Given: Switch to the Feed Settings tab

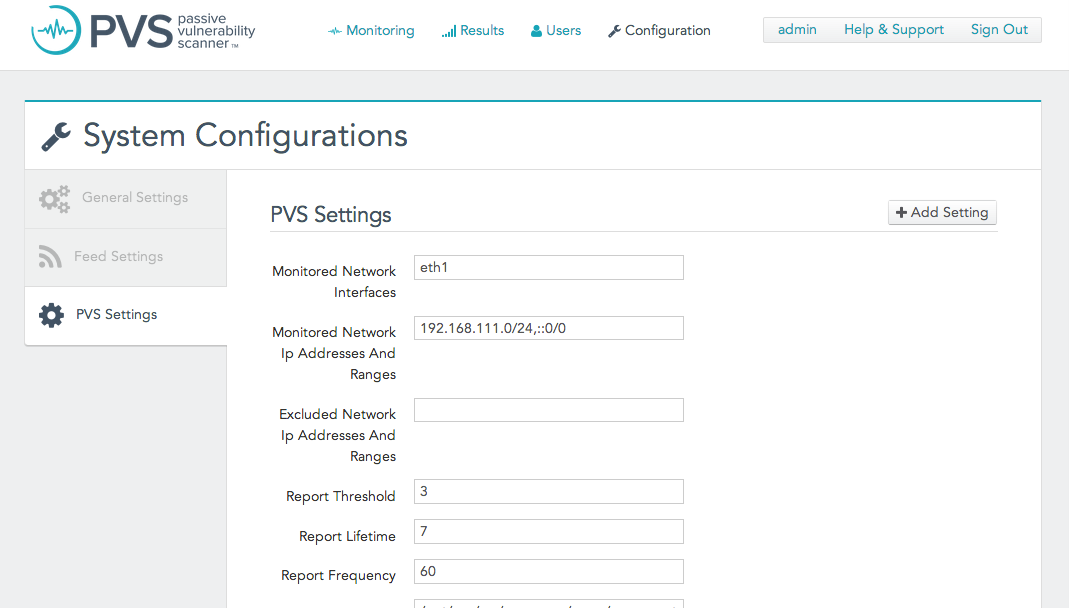Looking at the screenshot, I should [126, 258].
